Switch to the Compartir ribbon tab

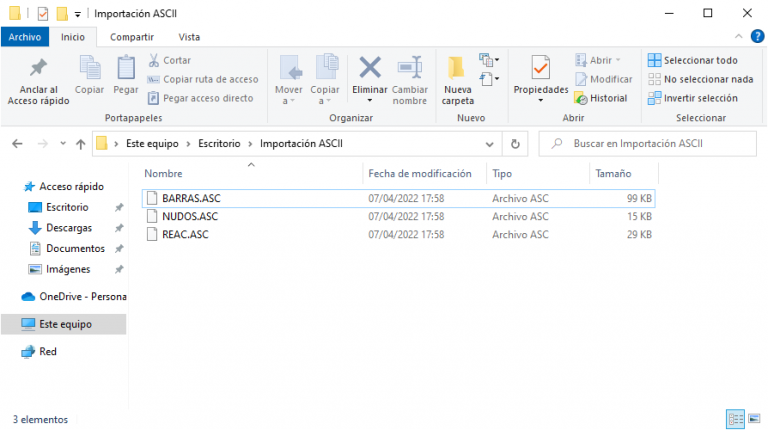[x=132, y=37]
